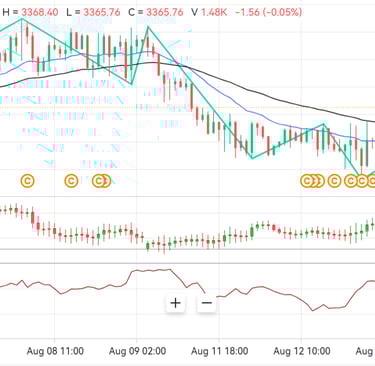Click the Aug 12 10:00 time label
The width and height of the screenshot is (375, 366).
pyautogui.click(x=302, y=351)
